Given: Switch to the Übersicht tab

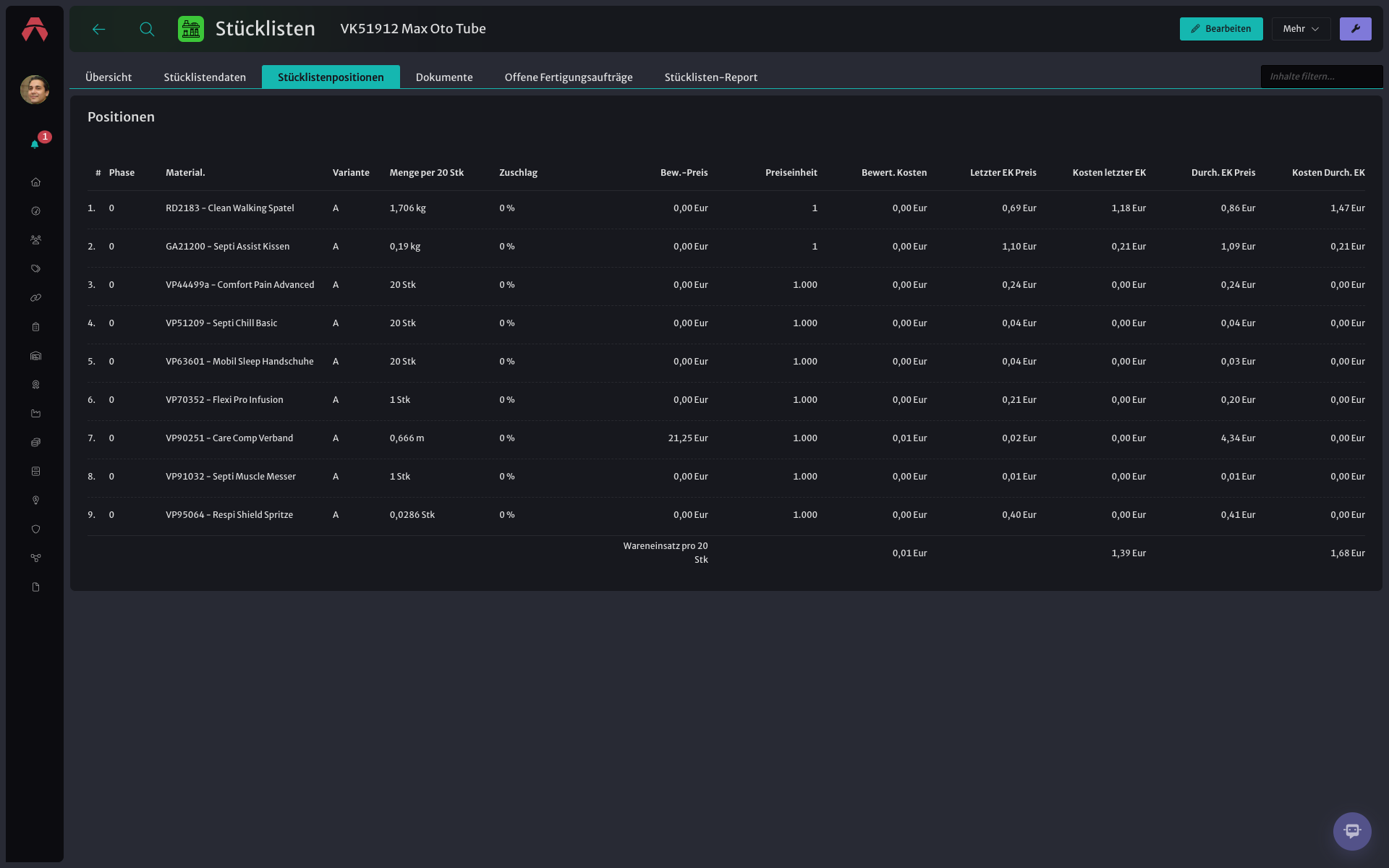Looking at the screenshot, I should pos(109,77).
